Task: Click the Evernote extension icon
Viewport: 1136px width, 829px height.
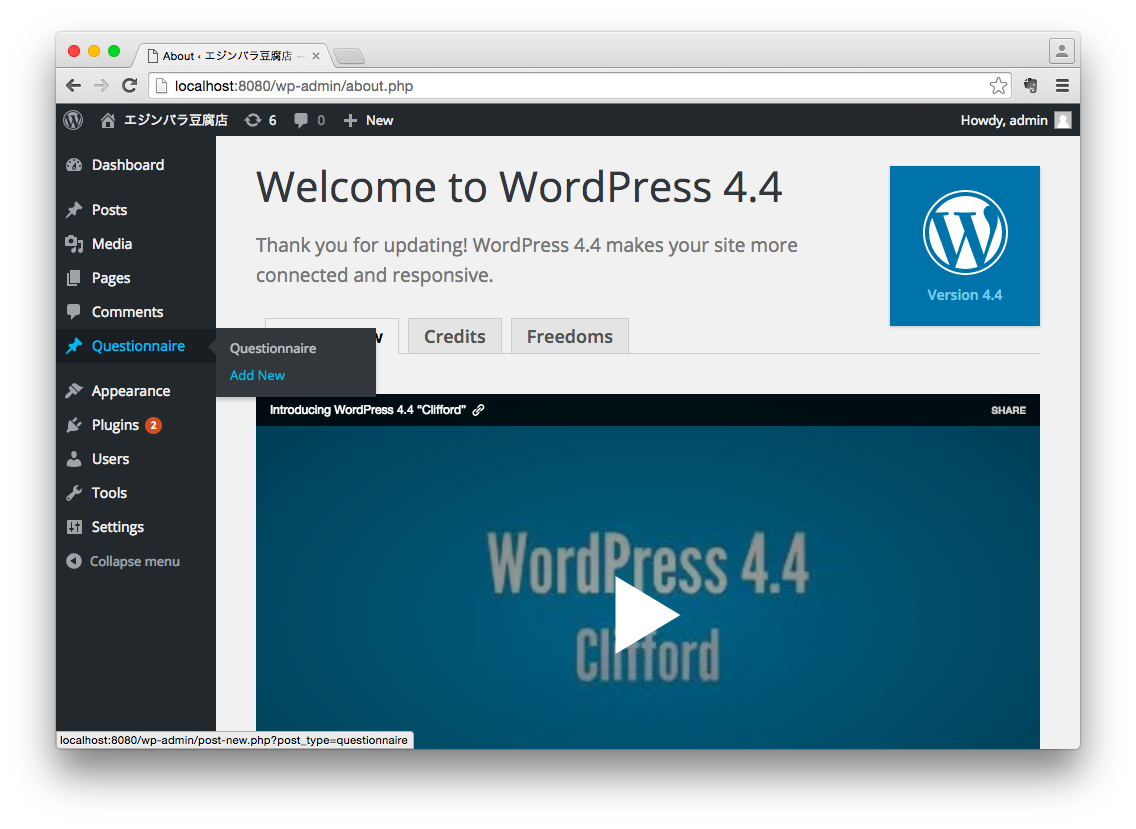Action: 1031,86
